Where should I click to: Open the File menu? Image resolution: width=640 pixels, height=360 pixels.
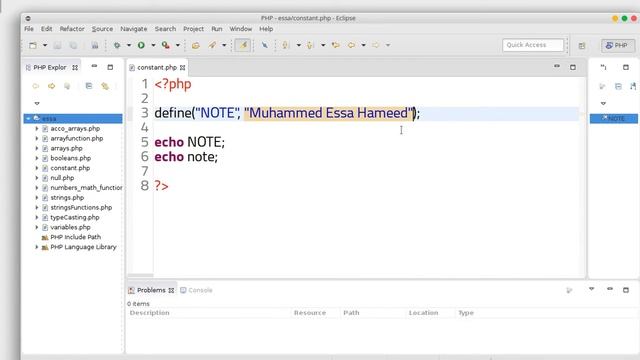(29, 29)
